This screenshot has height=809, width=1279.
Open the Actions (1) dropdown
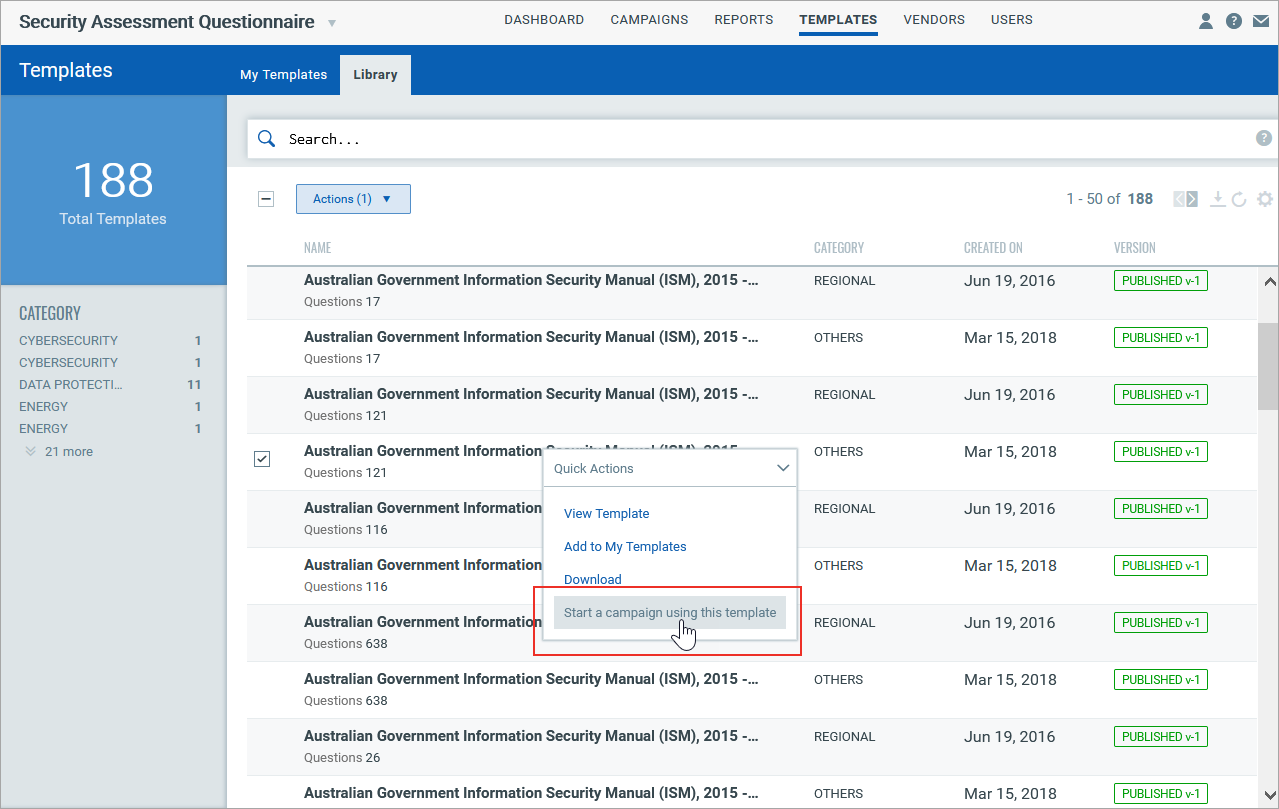(353, 199)
